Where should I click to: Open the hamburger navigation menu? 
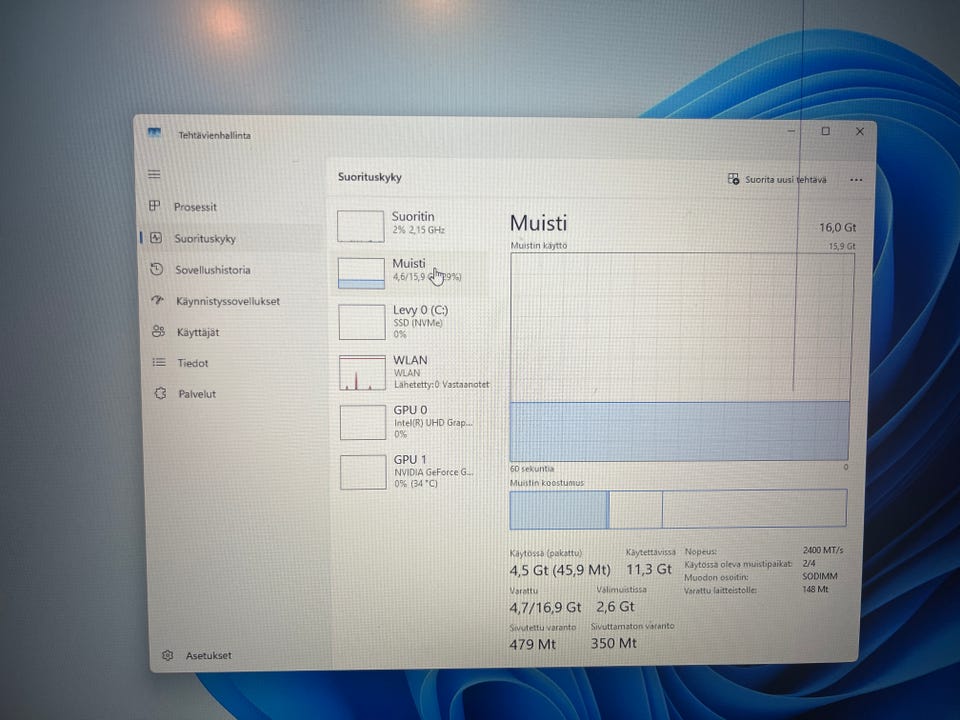(x=154, y=174)
